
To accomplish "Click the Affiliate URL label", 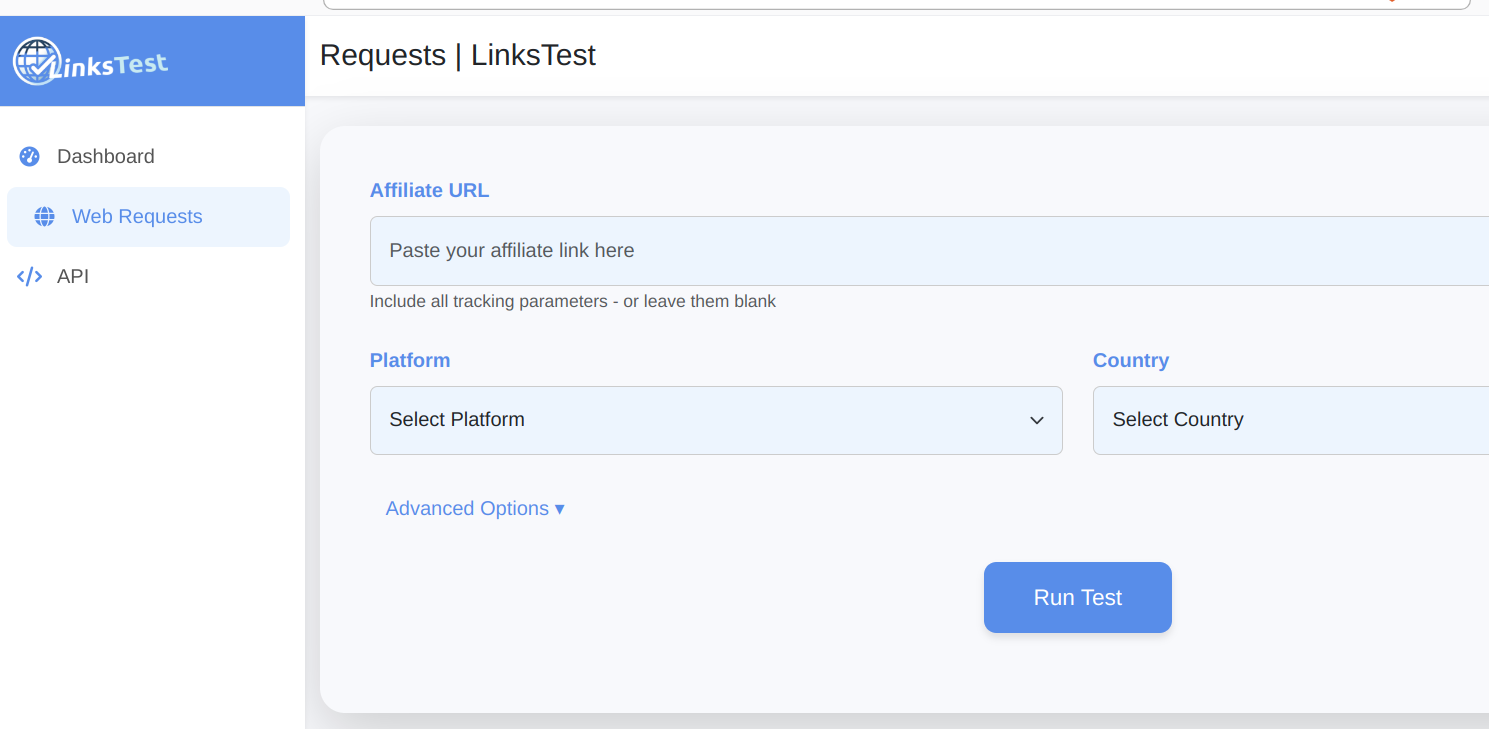I will click(429, 190).
